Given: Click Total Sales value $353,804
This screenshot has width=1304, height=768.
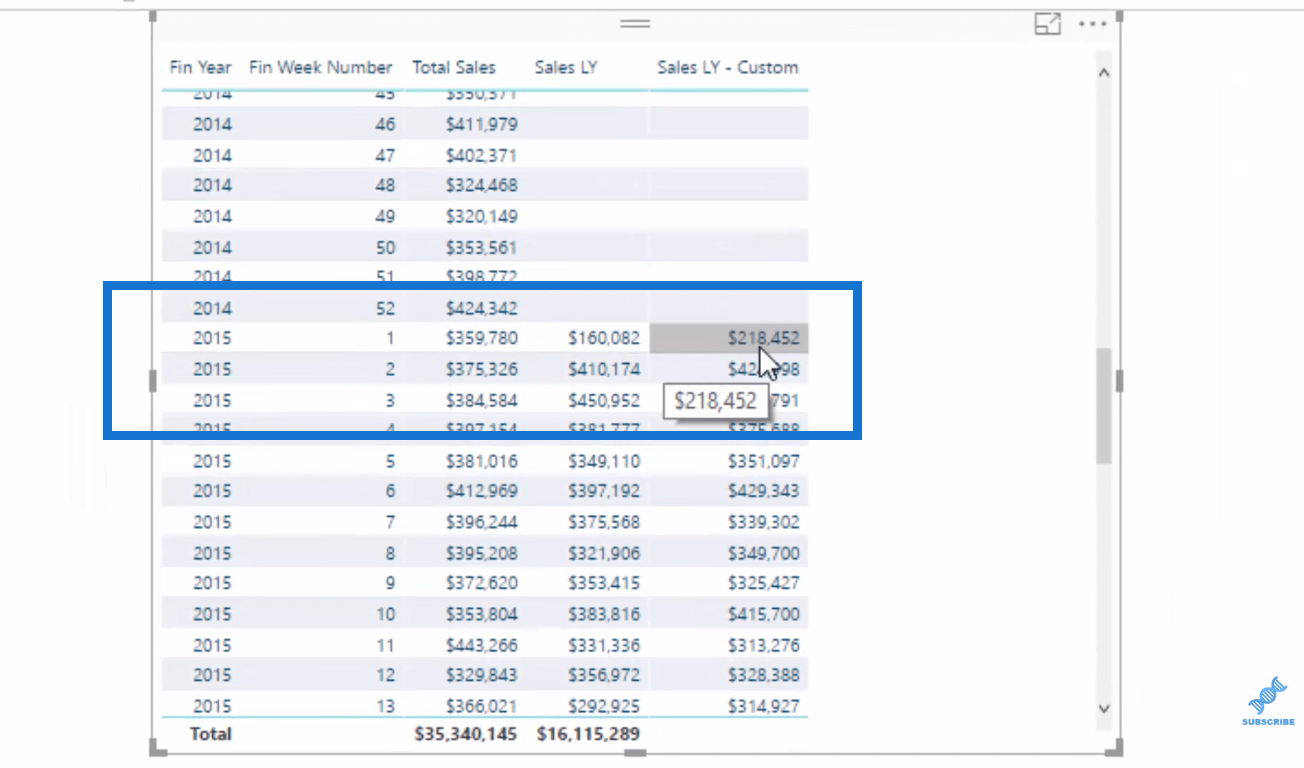Looking at the screenshot, I should (x=482, y=614).
